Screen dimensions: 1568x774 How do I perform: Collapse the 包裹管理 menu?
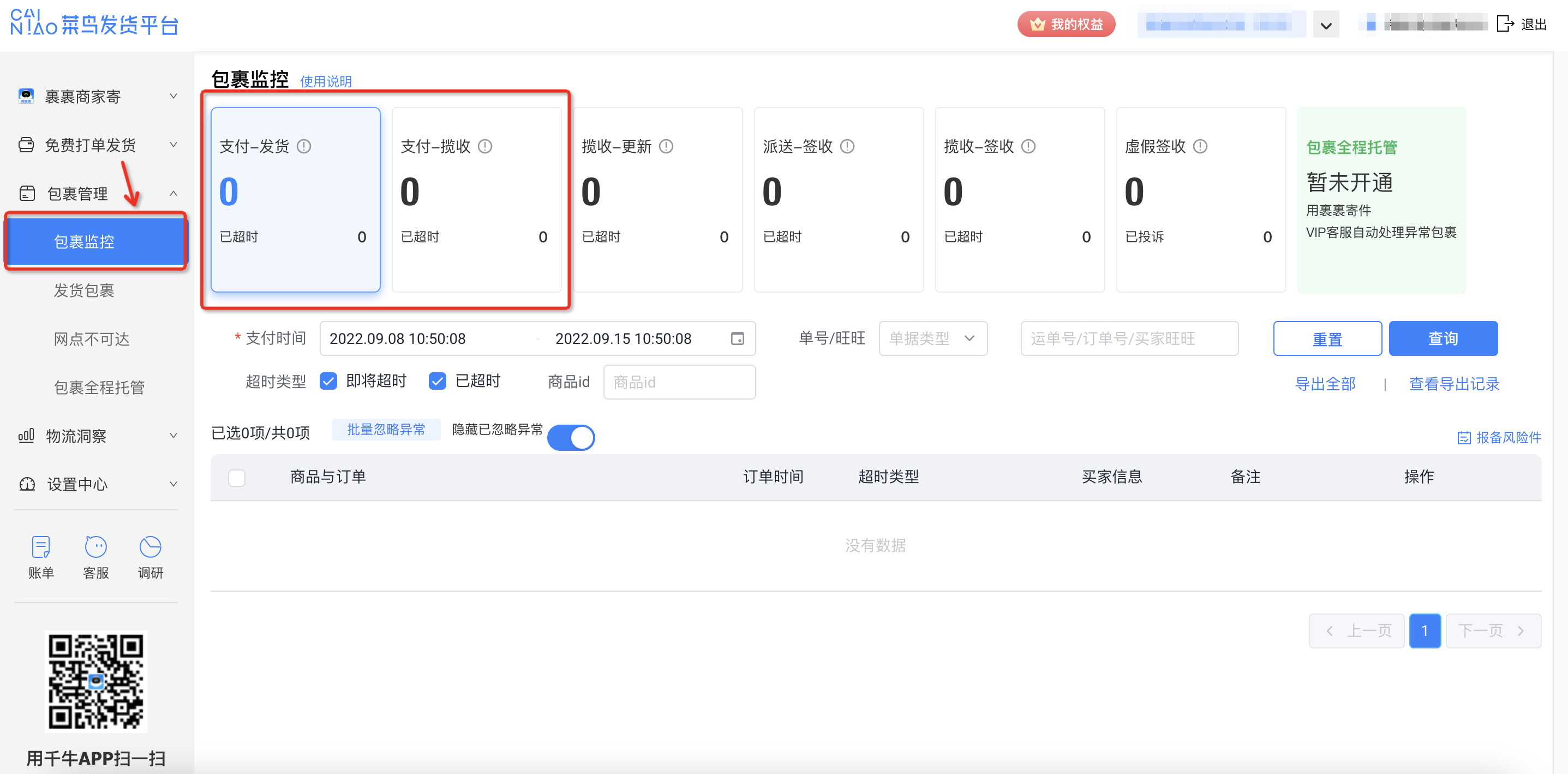173,193
